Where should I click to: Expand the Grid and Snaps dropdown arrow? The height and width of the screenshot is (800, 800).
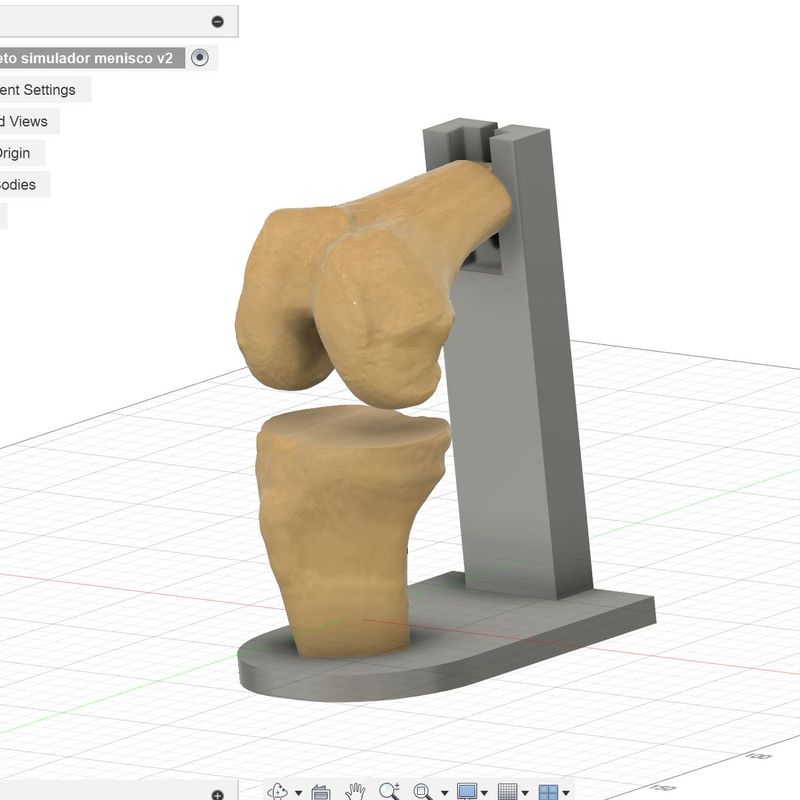tap(525, 793)
